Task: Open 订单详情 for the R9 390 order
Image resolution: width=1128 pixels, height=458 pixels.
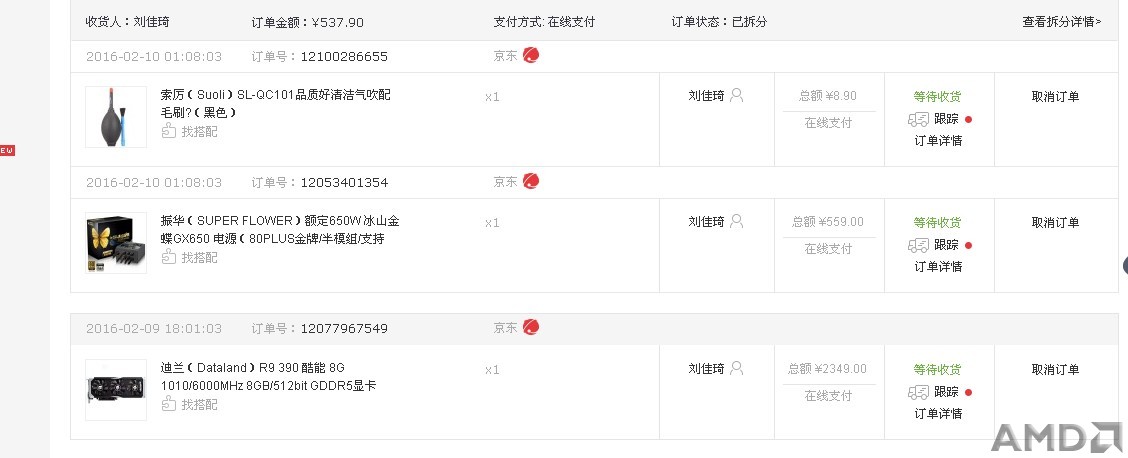Action: point(938,413)
